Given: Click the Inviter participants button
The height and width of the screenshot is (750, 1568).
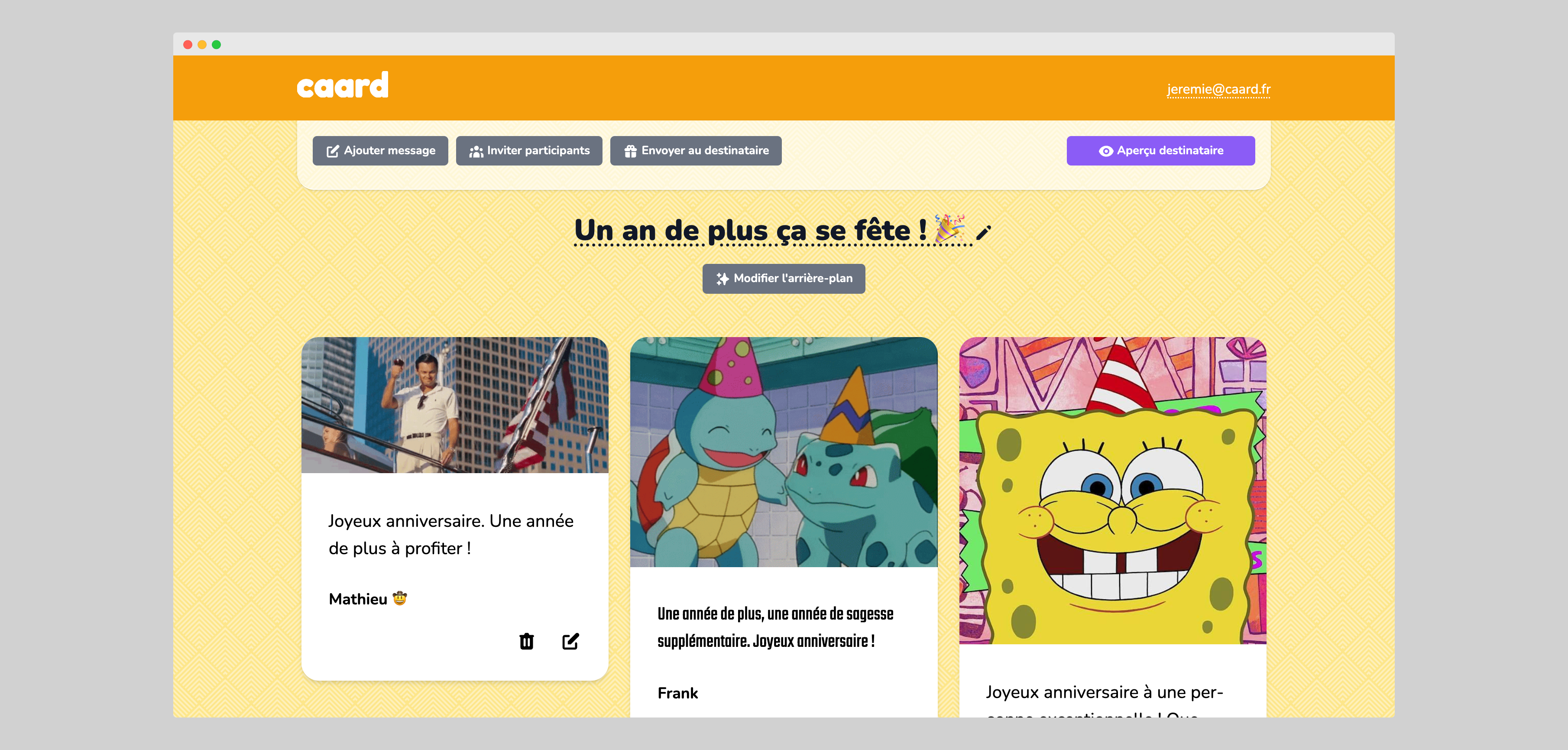Looking at the screenshot, I should (529, 150).
